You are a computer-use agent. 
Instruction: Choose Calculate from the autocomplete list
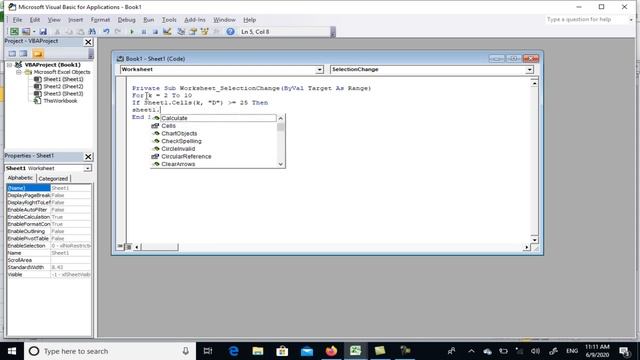pos(214,118)
